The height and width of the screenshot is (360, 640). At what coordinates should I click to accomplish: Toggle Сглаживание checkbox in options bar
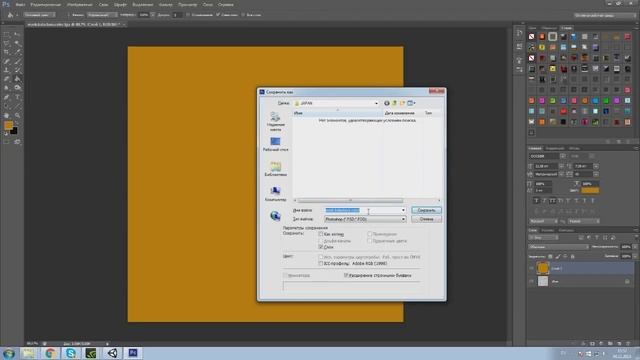(188, 15)
